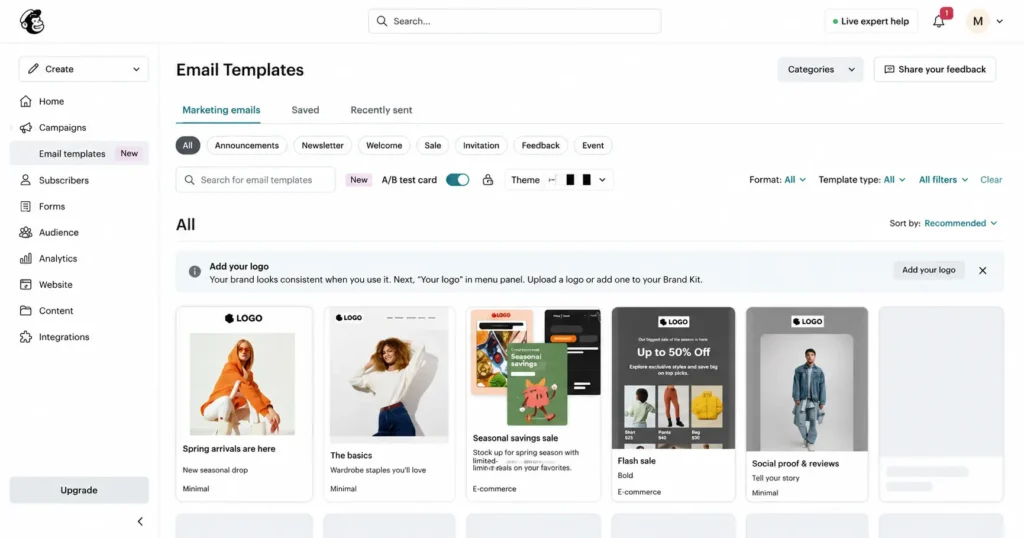Screen dimensions: 1024x538
Task: Open the Seasonal savings sale template
Action: (534, 404)
